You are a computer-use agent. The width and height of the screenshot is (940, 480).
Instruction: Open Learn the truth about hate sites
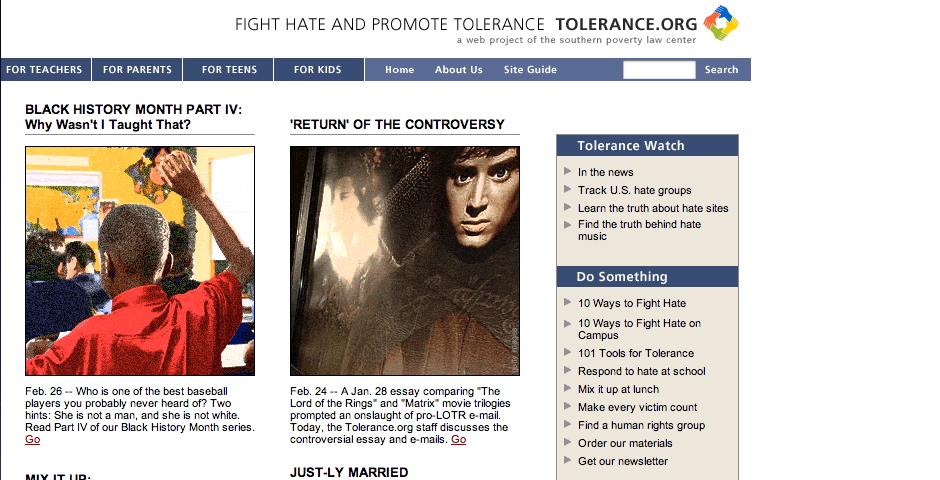pyautogui.click(x=653, y=208)
